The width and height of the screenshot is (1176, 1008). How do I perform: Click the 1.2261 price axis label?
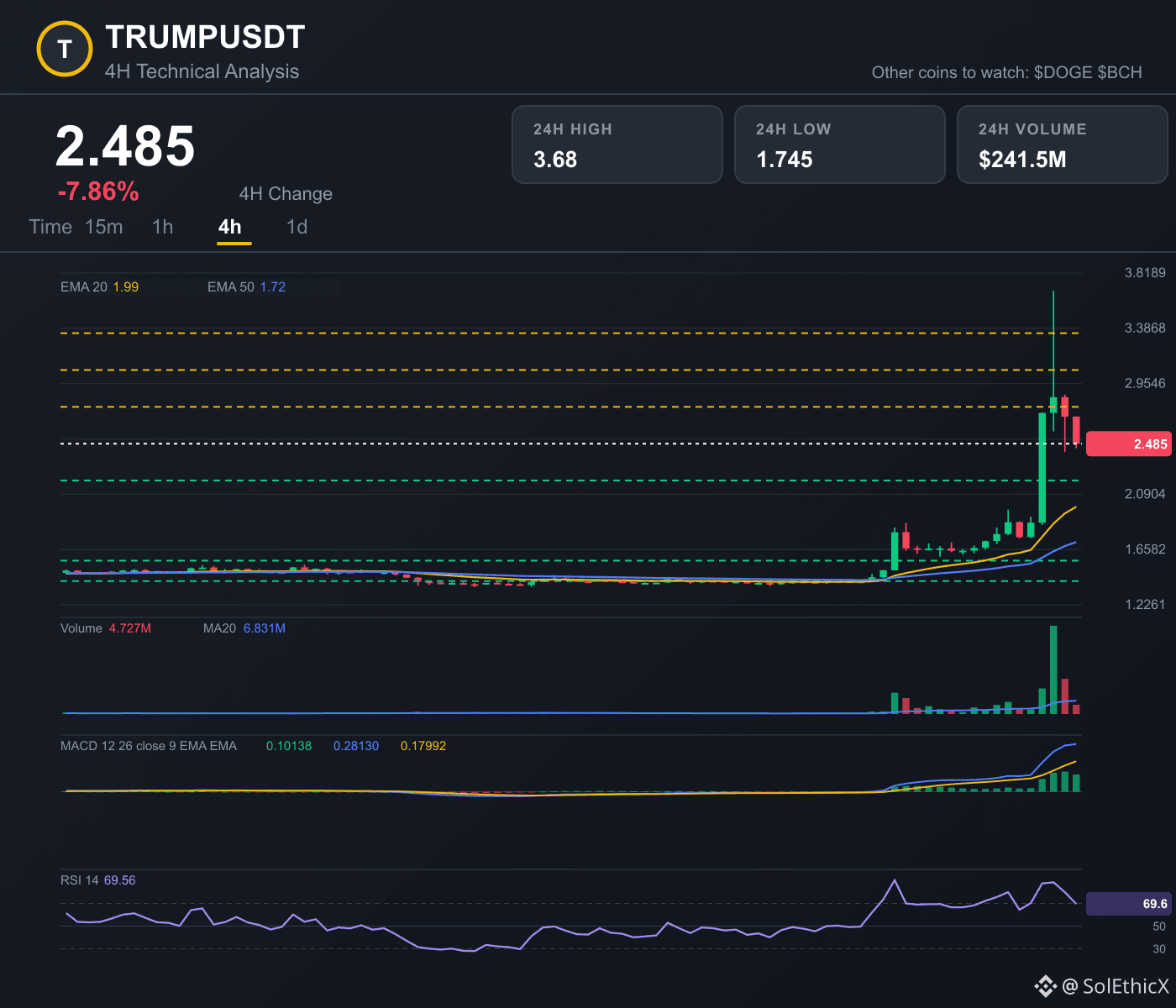(x=1146, y=605)
